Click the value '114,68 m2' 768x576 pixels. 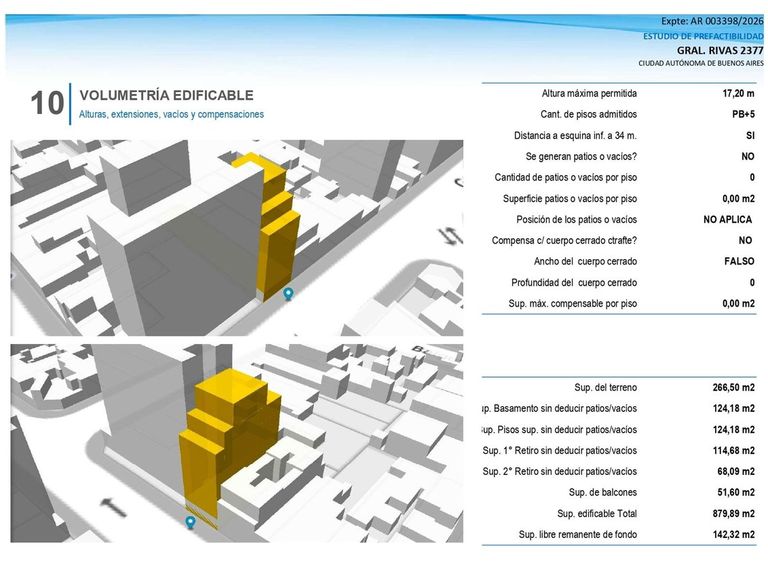734,451
